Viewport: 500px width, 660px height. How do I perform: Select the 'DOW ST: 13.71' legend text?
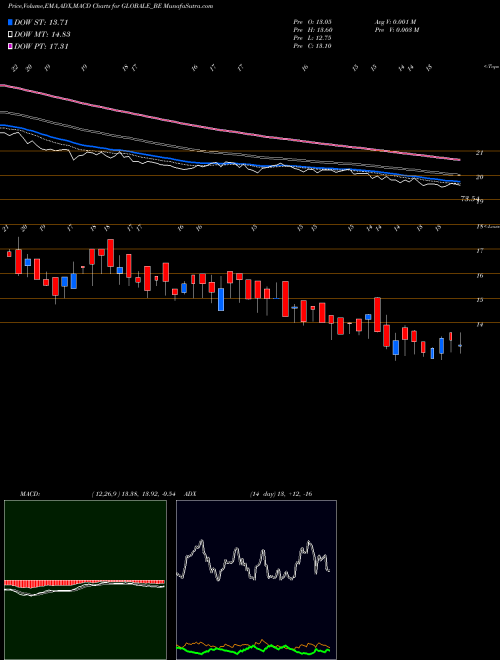point(41,22)
